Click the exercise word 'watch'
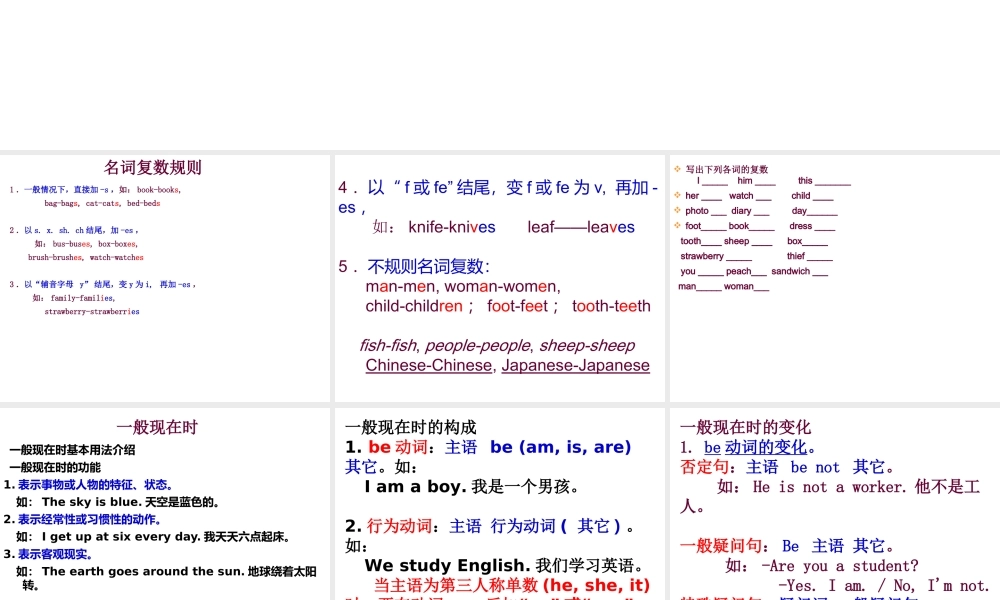Image resolution: width=1000 pixels, height=600 pixels. coord(741,196)
